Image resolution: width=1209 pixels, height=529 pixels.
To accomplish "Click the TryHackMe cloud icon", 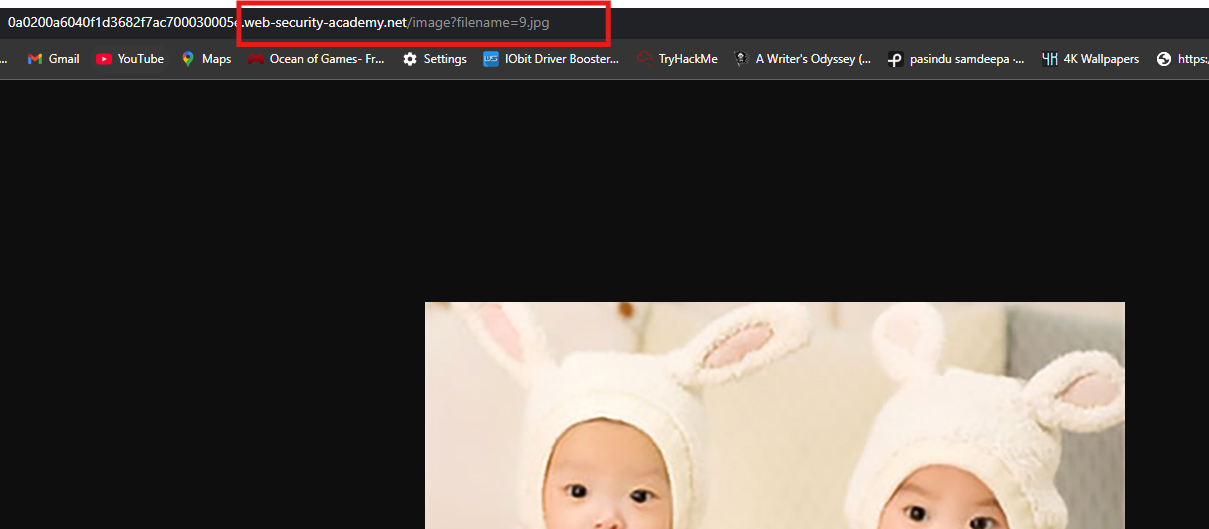I will [x=645, y=59].
